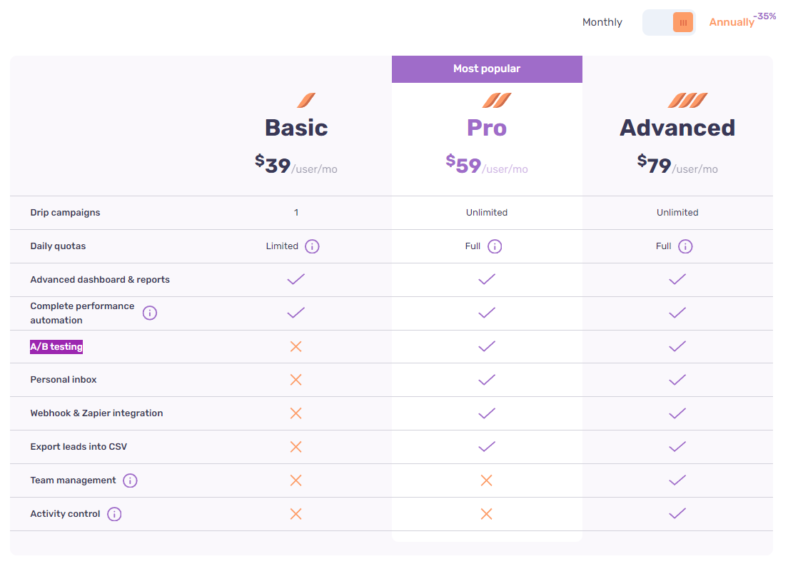Image resolution: width=788 pixels, height=564 pixels.
Task: Select Annually billing option
Action: (732, 22)
